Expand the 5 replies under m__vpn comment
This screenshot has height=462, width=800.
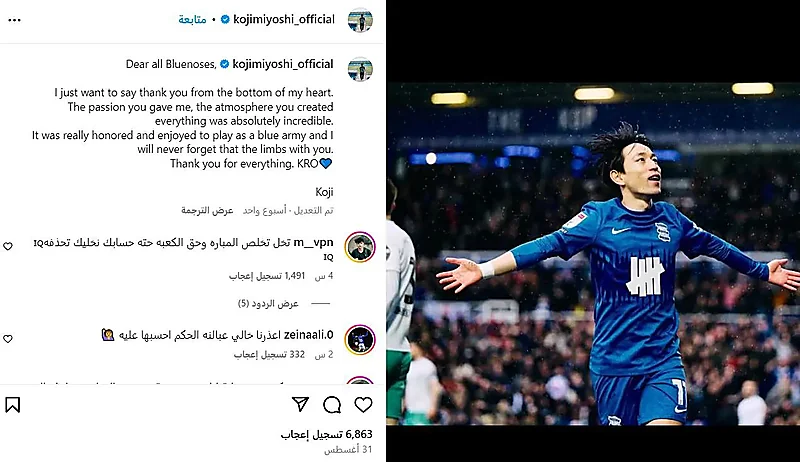268,303
